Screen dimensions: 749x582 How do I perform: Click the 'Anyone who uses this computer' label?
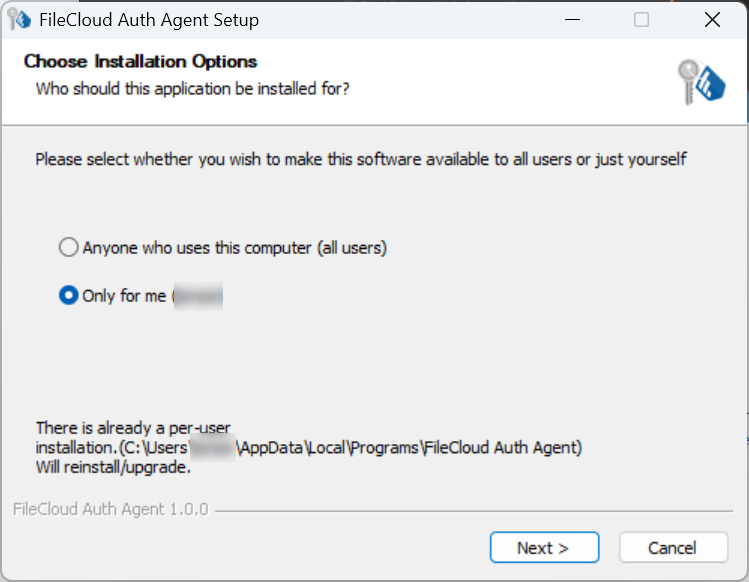click(234, 247)
